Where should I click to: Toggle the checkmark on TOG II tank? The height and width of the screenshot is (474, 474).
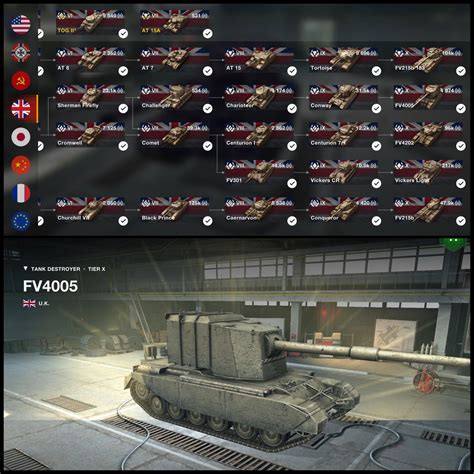pyautogui.click(x=123, y=34)
